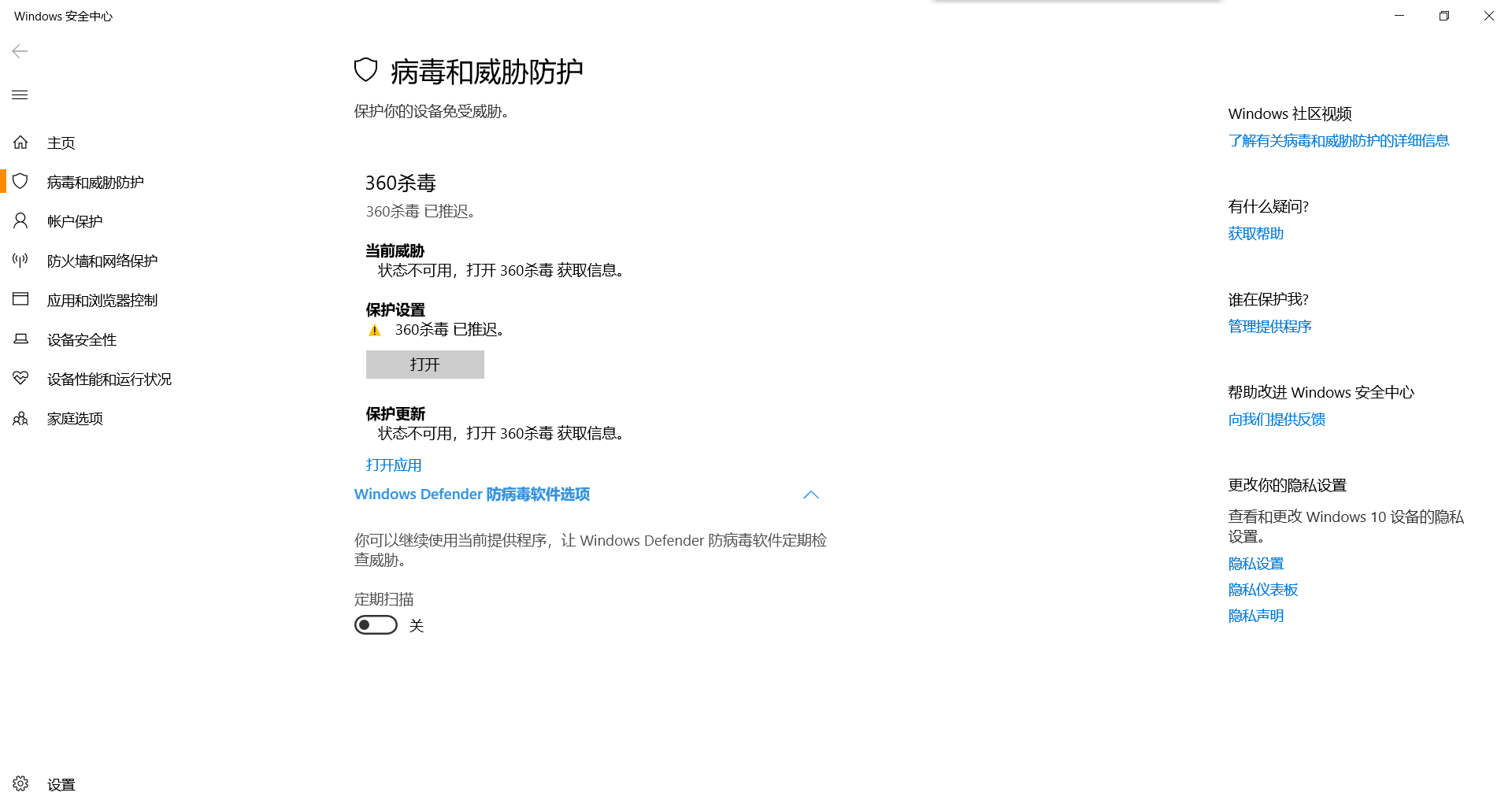1512x811 pixels.
Task: Open 家庭选项 page
Action: [75, 419]
